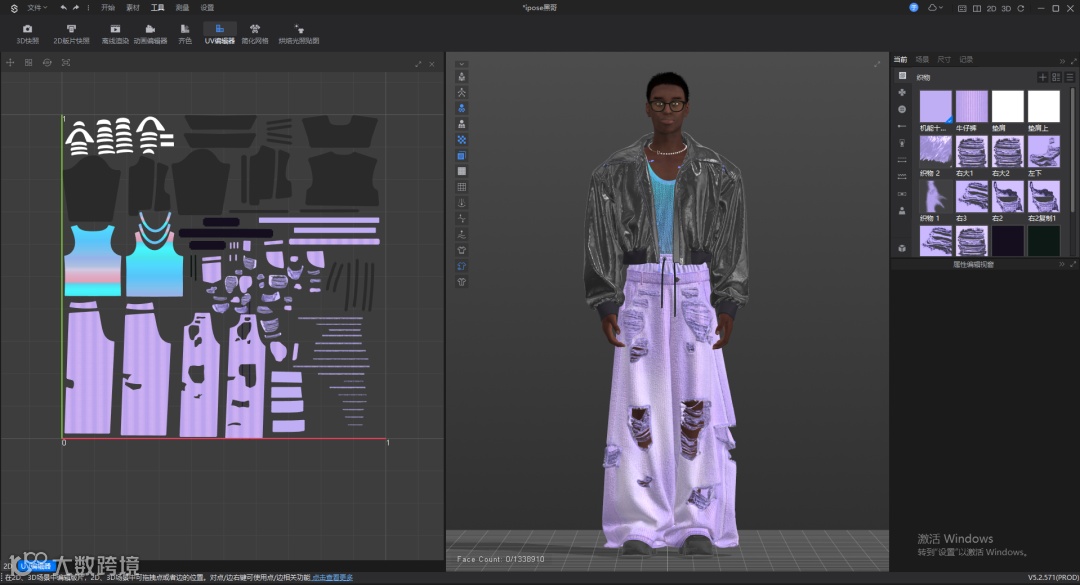Click the add fabric plus icon
The height and width of the screenshot is (585, 1080).
(x=1042, y=77)
